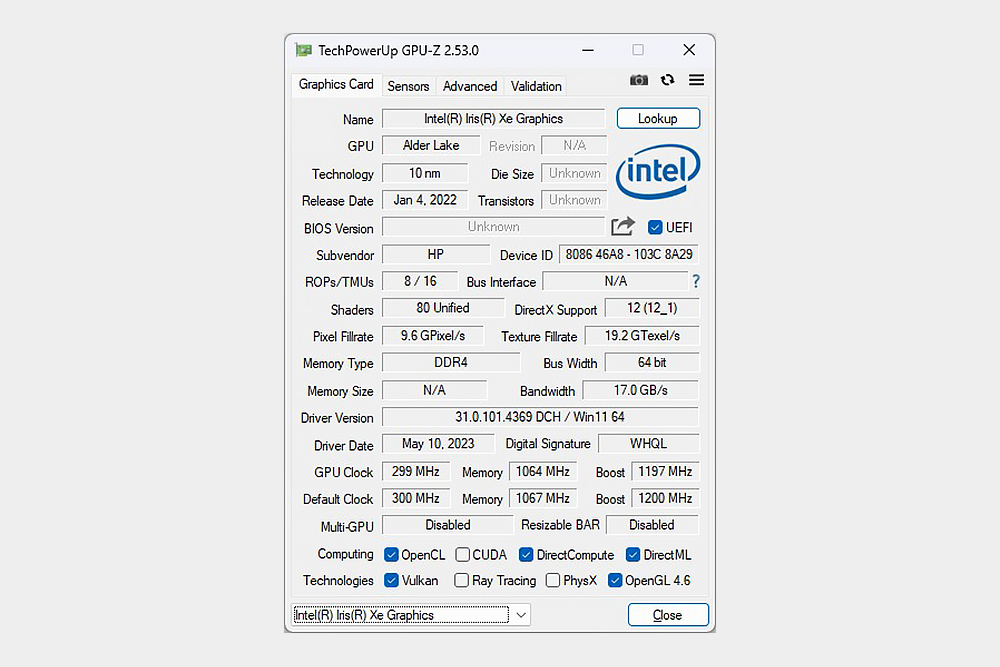Click the Revision N/A field

pos(575,145)
